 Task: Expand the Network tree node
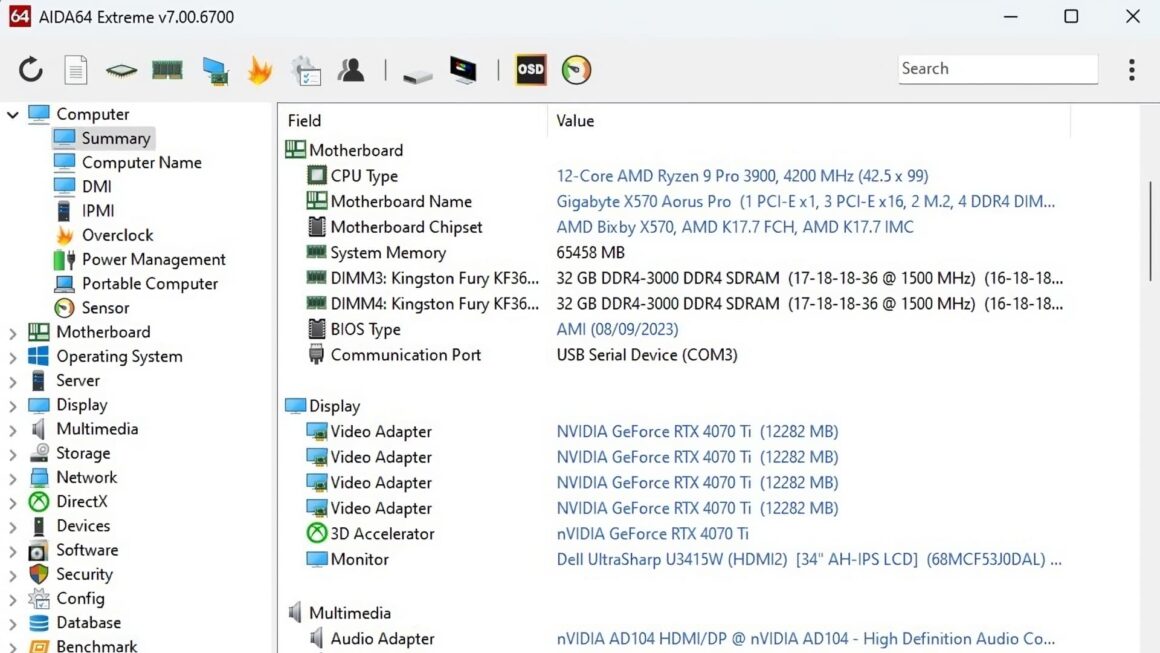click(x=13, y=478)
